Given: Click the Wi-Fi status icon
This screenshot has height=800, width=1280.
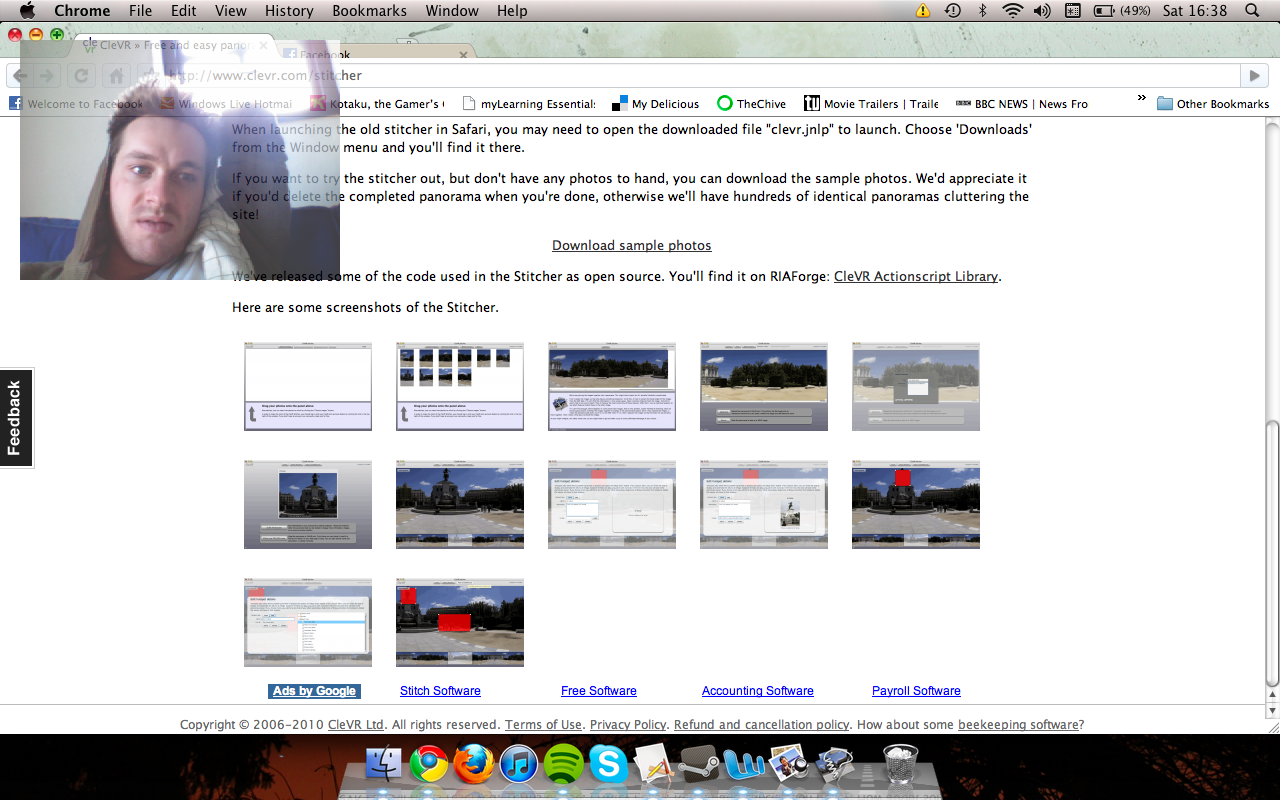Looking at the screenshot, I should 1012,11.
